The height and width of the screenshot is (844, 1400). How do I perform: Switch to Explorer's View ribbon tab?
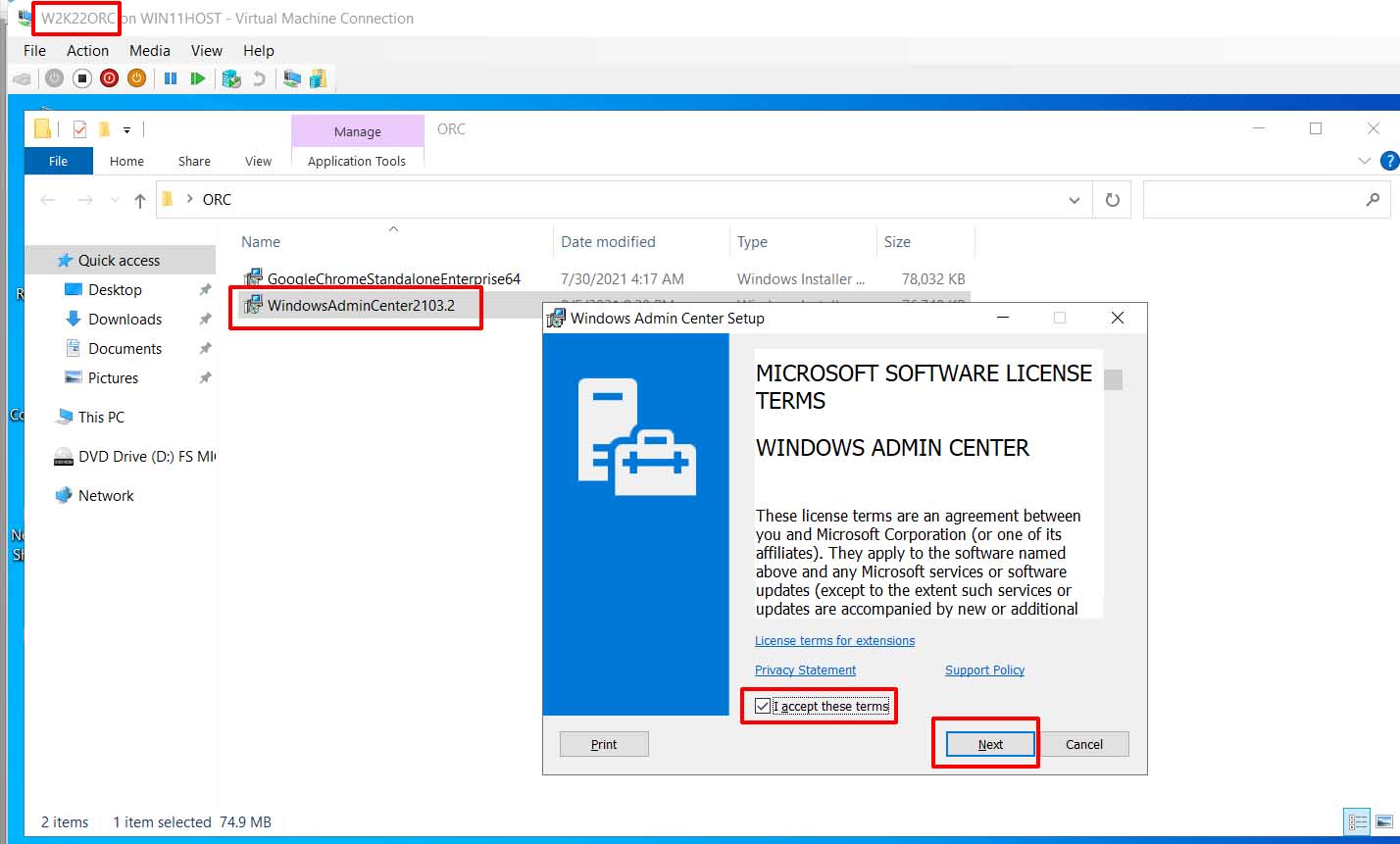(258, 161)
